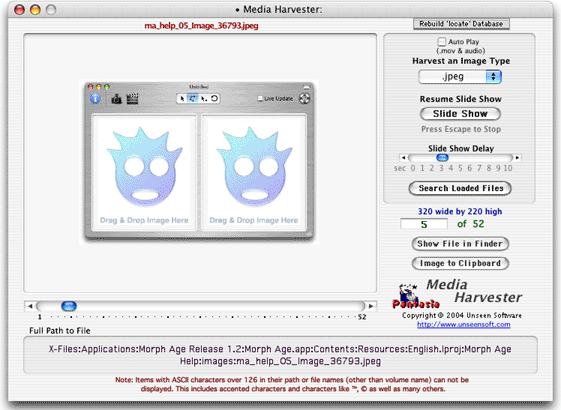Viewport: 561px width, 410px height.
Task: Click the image position slider thumb
Action: (x=69, y=306)
